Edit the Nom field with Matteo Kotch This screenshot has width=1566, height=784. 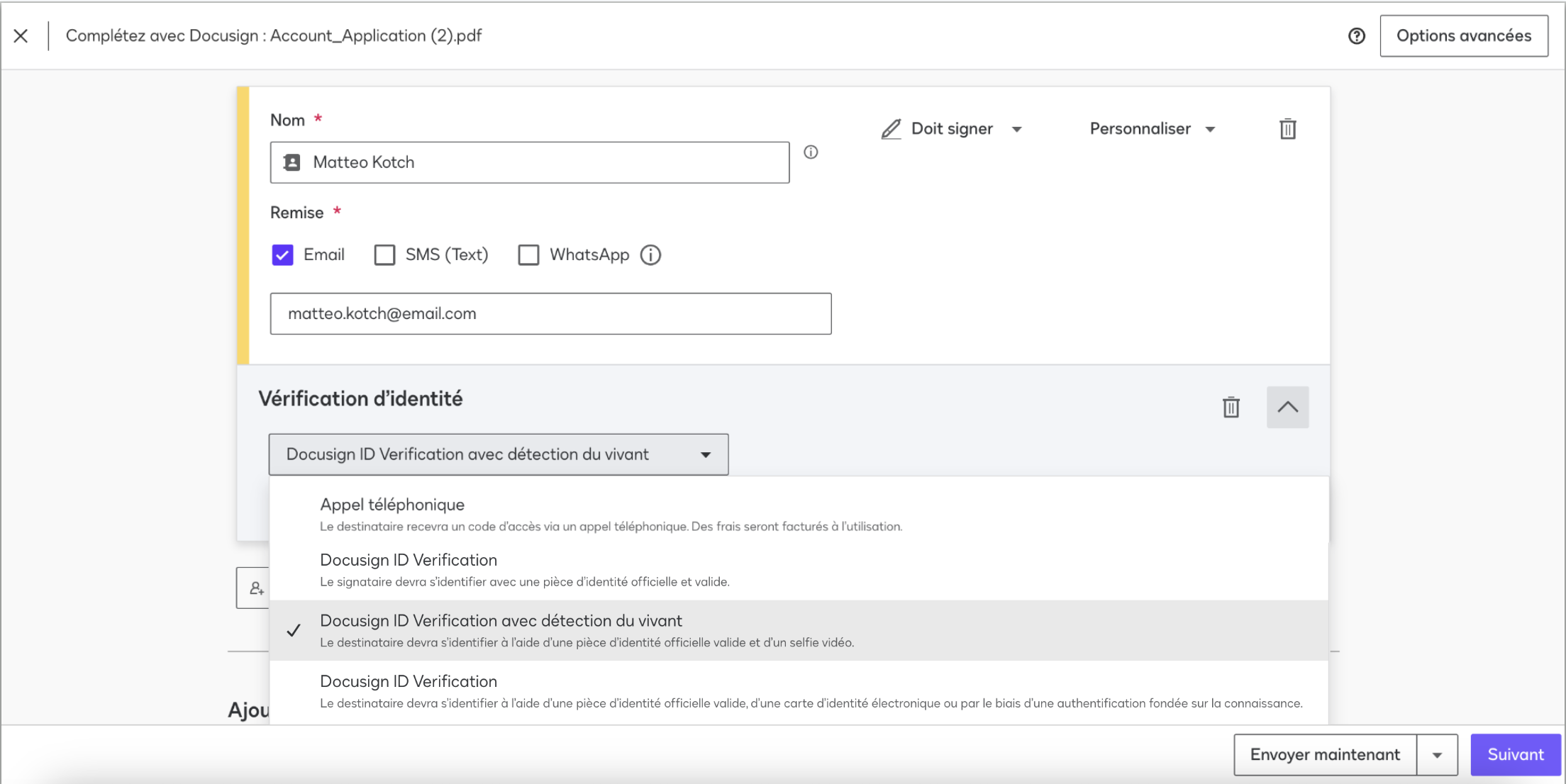(529, 162)
